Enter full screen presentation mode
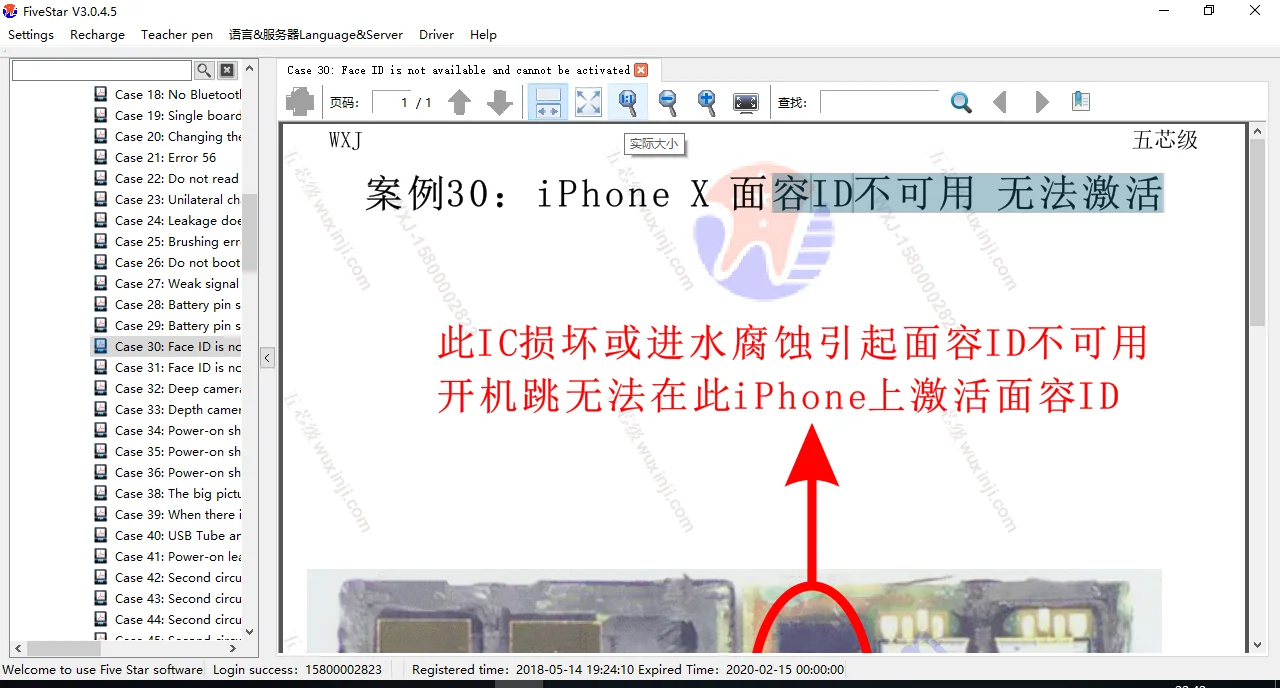Viewport: 1280px width, 688px height. tap(746, 102)
